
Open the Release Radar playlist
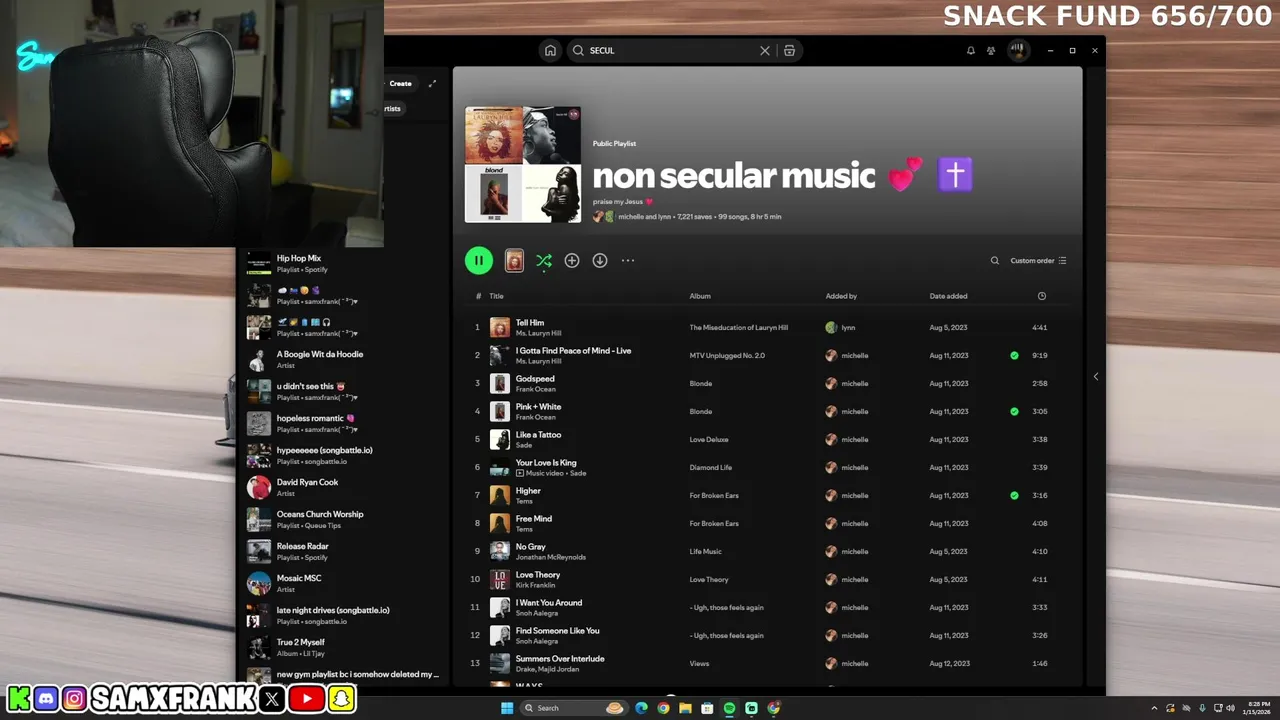(x=343, y=551)
